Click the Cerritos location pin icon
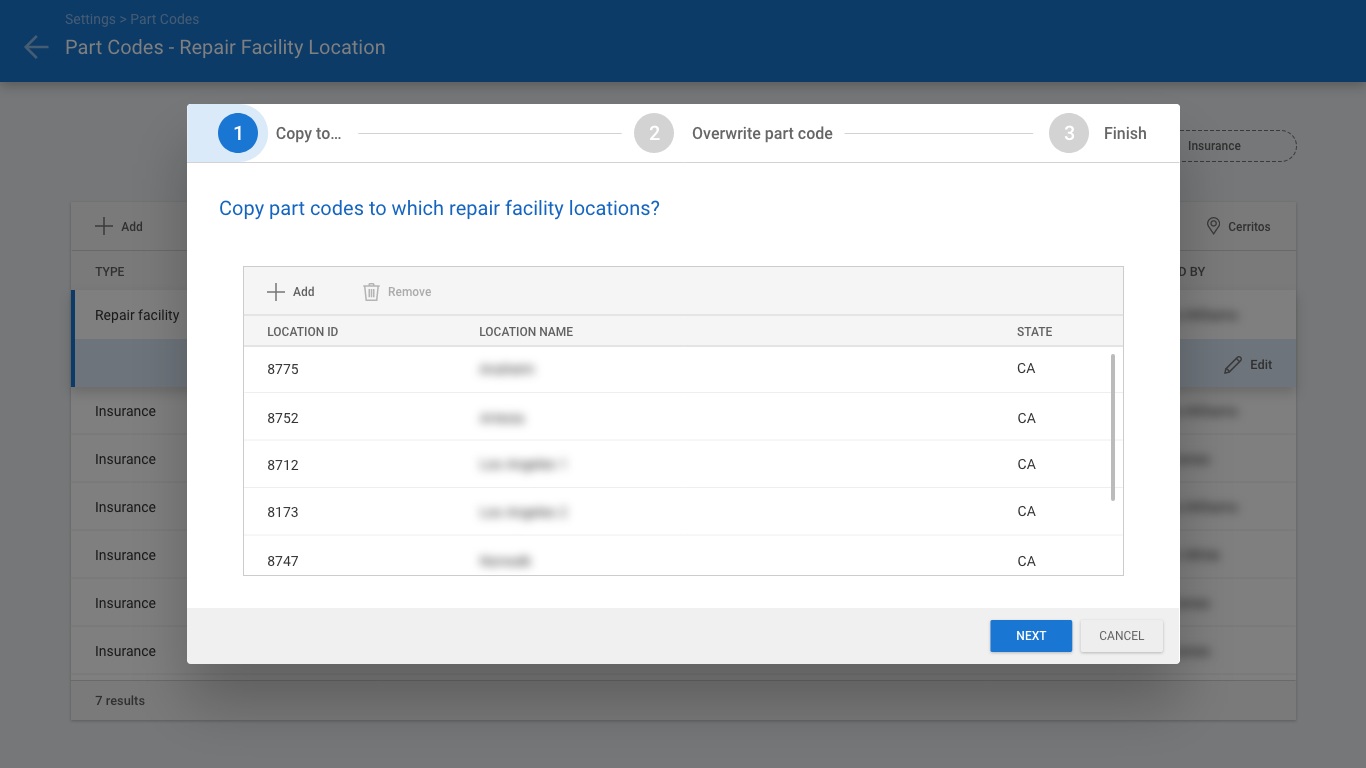The width and height of the screenshot is (1366, 768). 1214,226
